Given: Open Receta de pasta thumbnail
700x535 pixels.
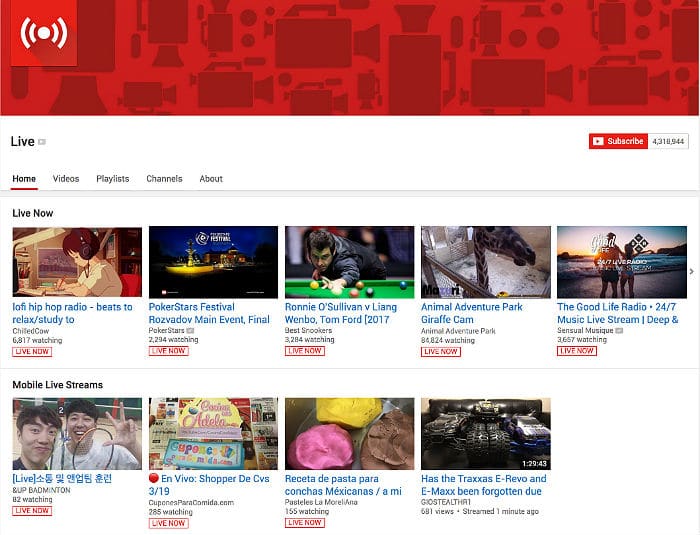Looking at the screenshot, I should click(x=350, y=434).
